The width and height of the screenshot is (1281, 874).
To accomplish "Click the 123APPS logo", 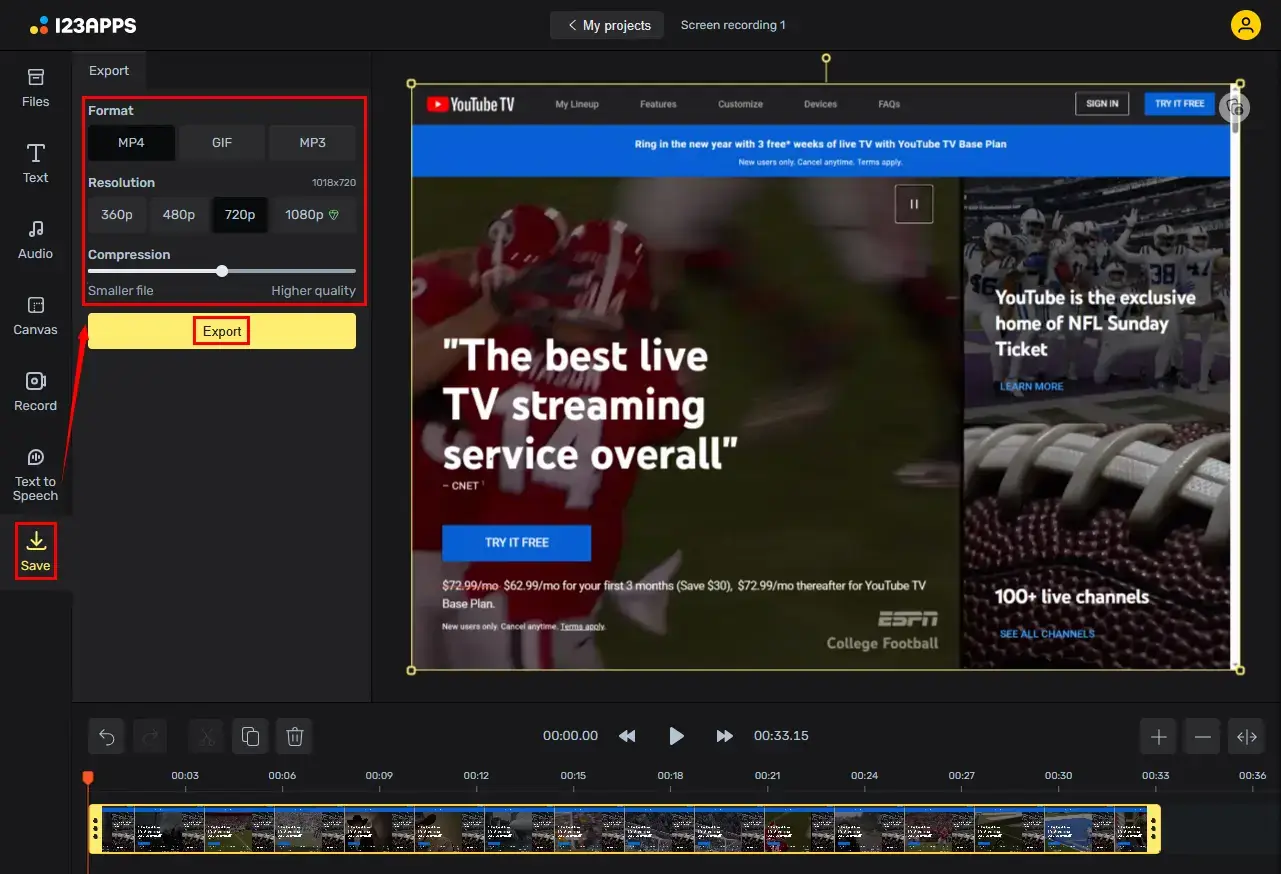I will [83, 25].
